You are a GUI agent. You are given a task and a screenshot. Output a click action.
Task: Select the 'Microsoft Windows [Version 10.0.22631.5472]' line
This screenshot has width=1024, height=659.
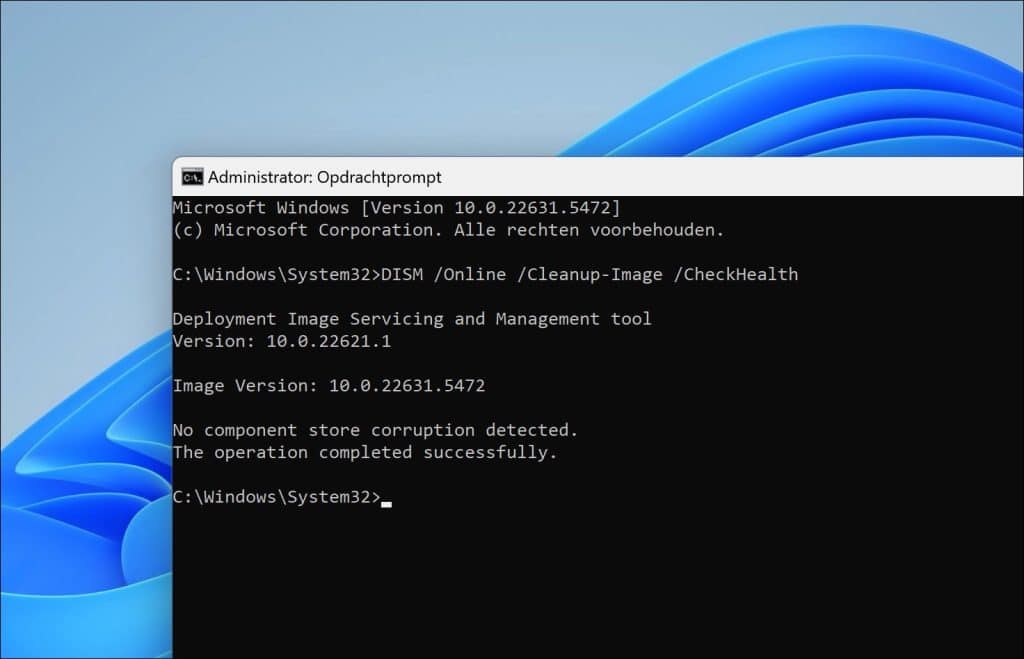tap(396, 208)
